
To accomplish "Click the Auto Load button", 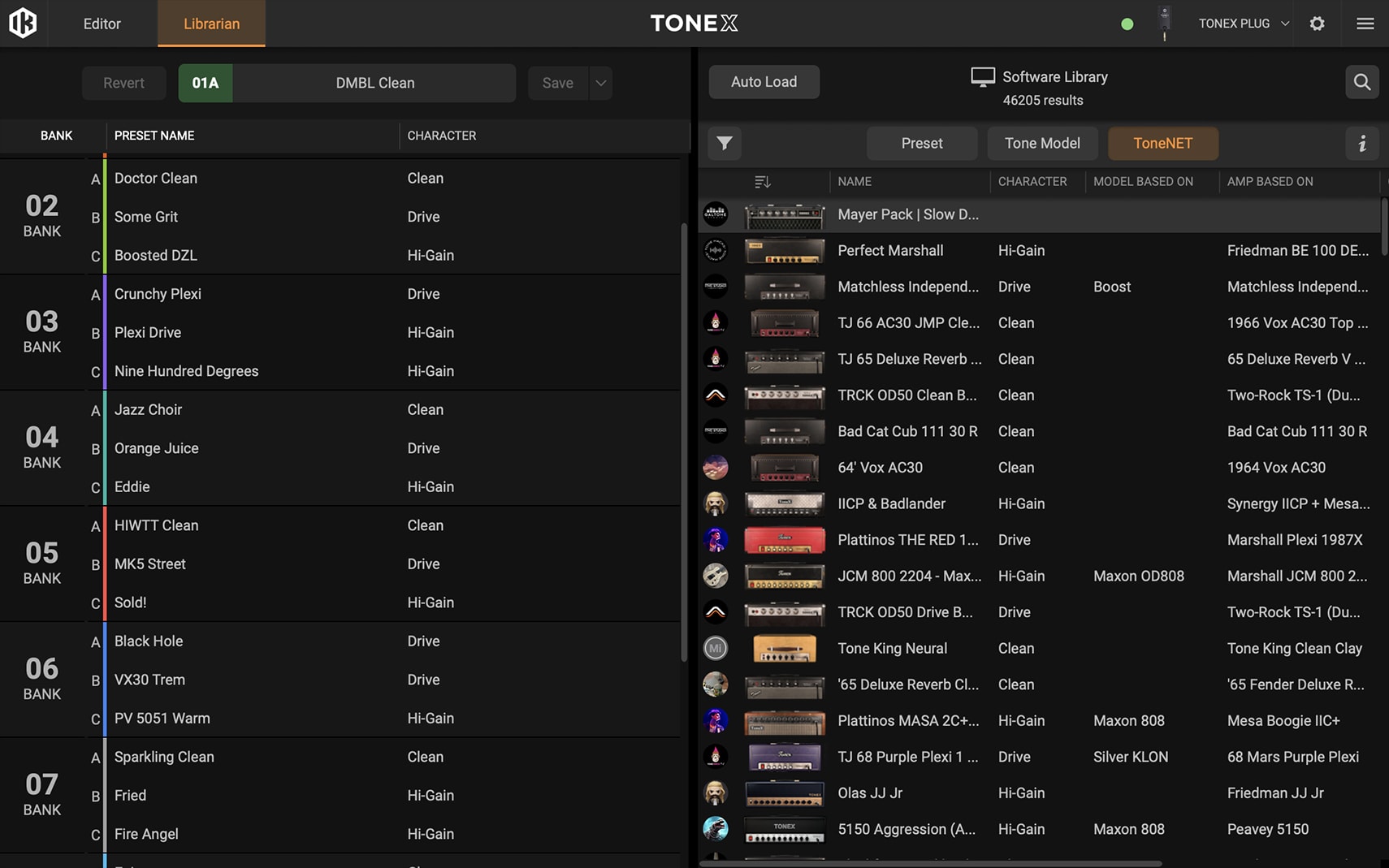I will coord(764,82).
